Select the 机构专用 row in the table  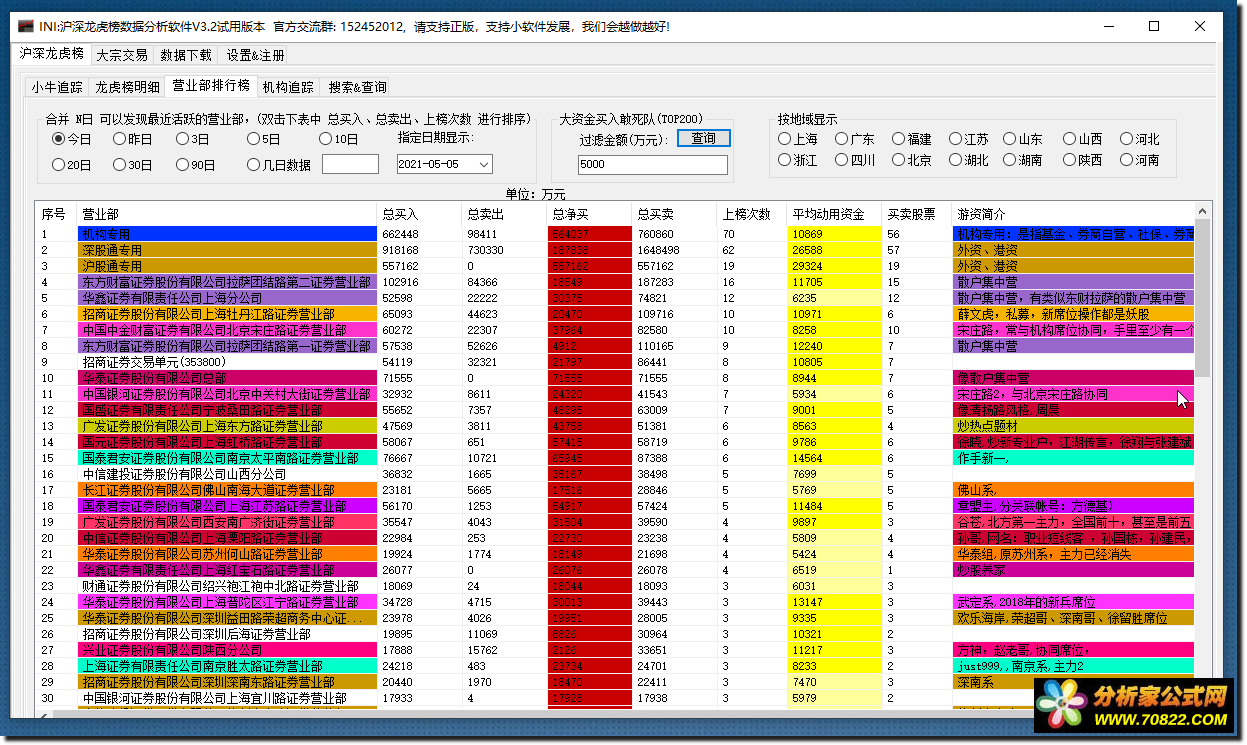(x=616, y=234)
